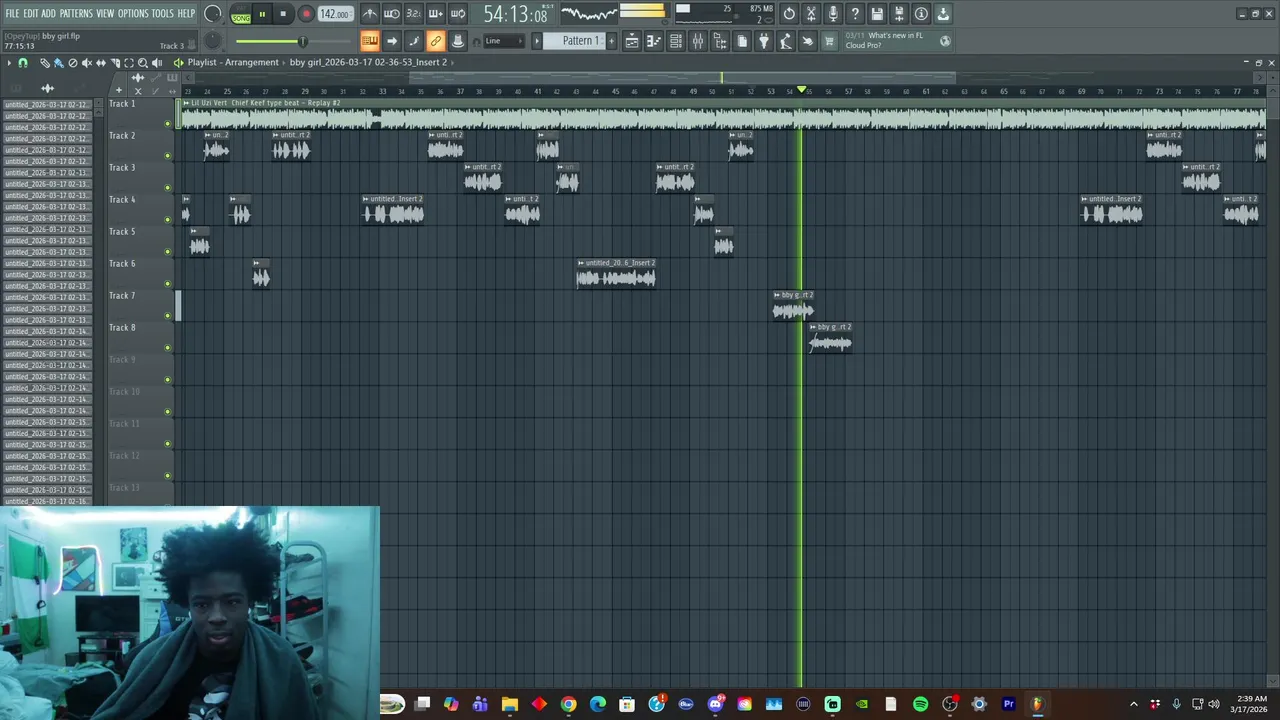This screenshot has width=1280, height=720.
Task: Toggle the note/clip grouping icon
Action: point(414,41)
